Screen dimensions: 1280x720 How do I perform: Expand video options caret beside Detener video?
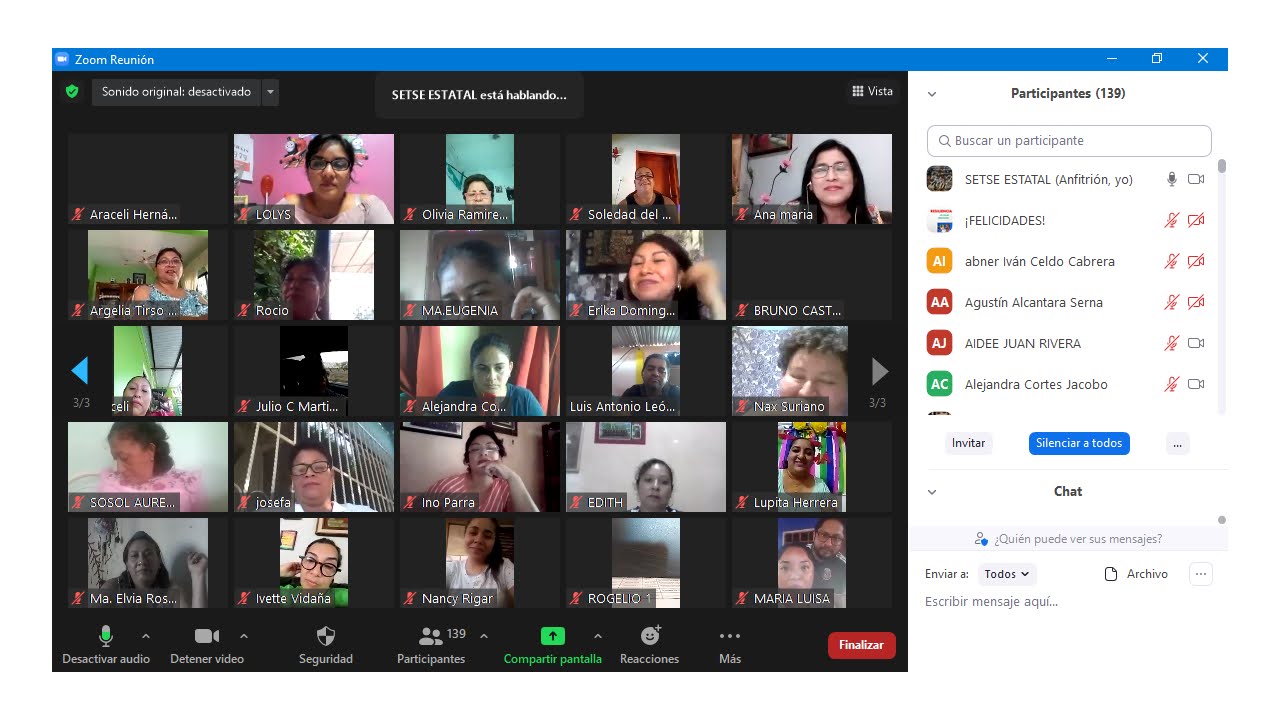point(244,636)
